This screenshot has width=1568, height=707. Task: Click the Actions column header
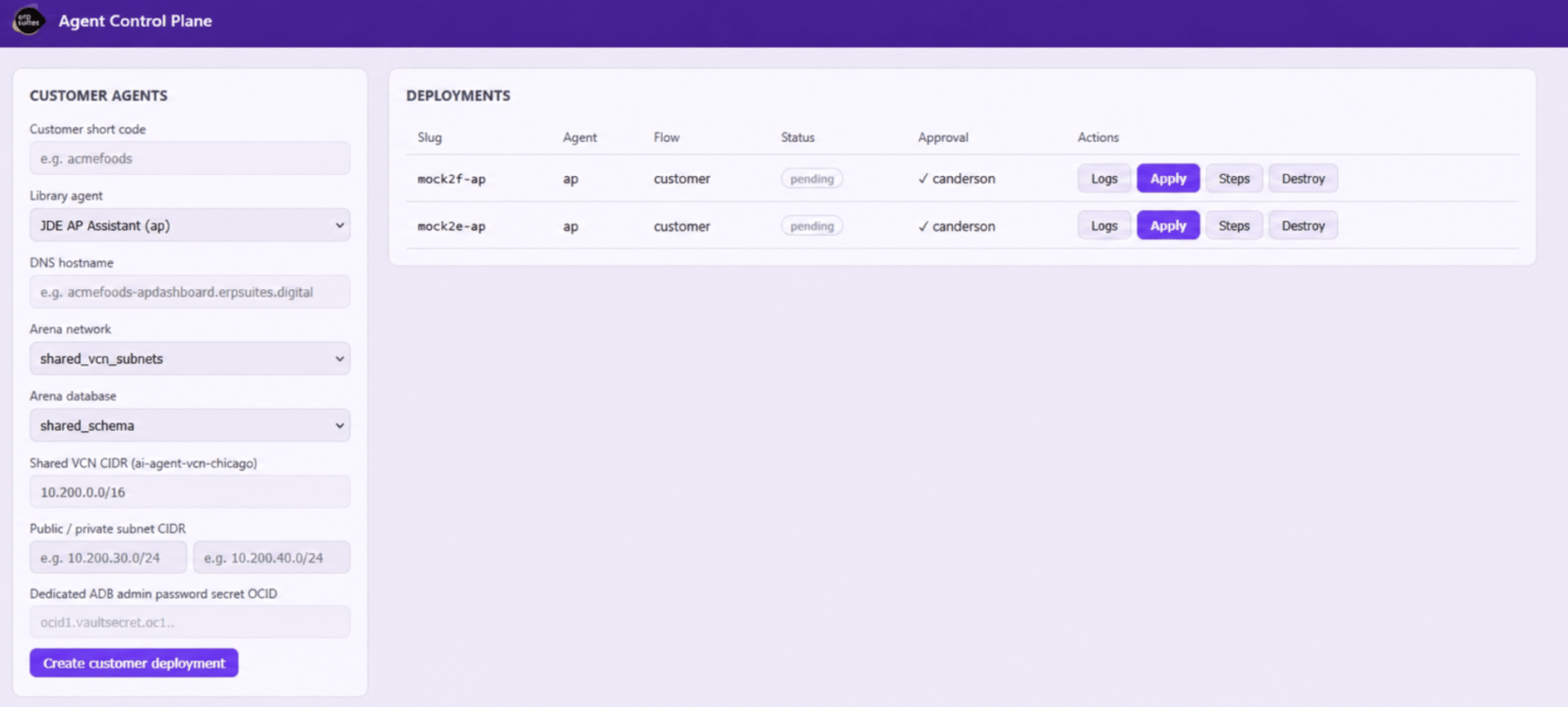click(1098, 138)
